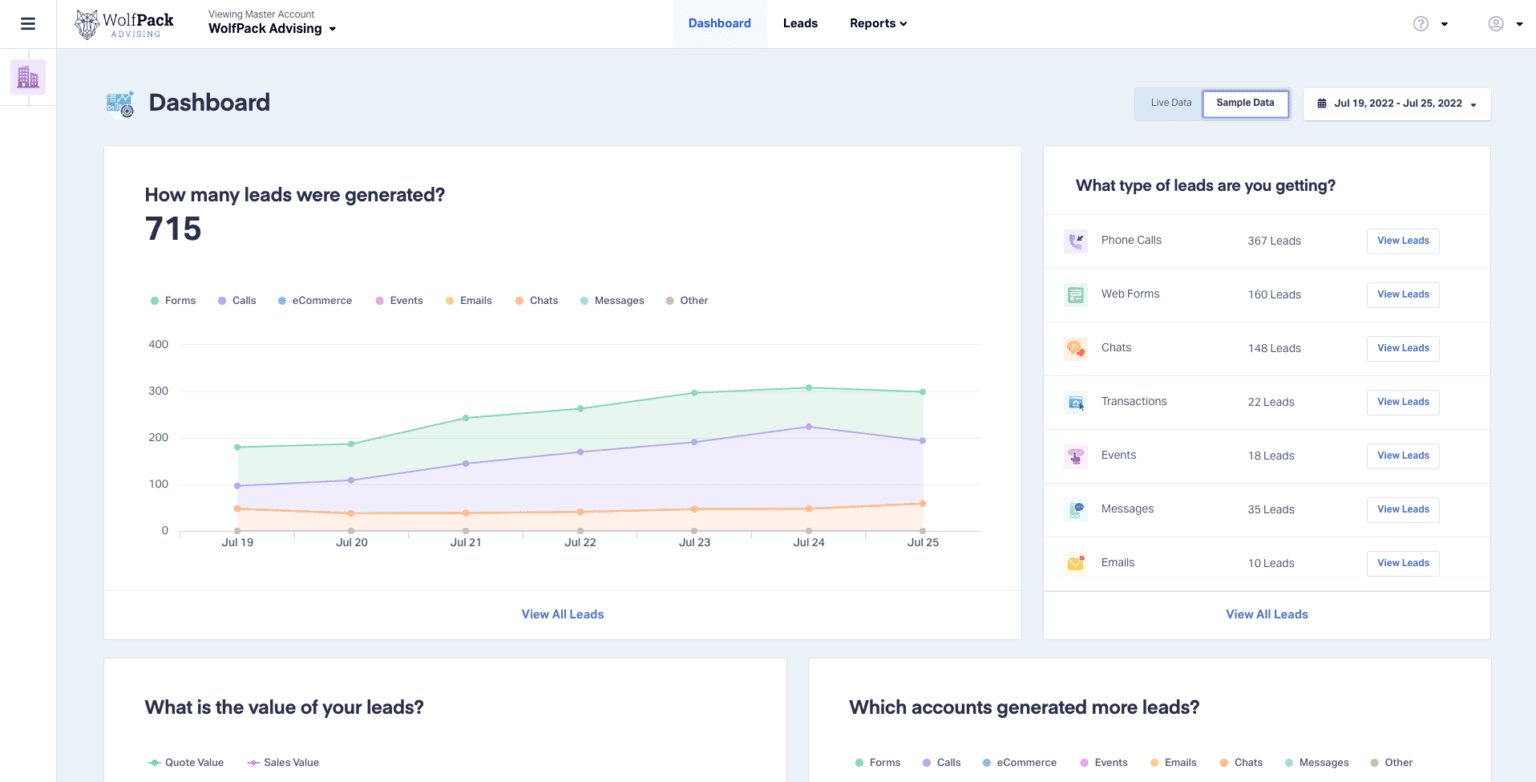Switch to Live Data mode
Image resolution: width=1536 pixels, height=782 pixels.
pyautogui.click(x=1170, y=103)
